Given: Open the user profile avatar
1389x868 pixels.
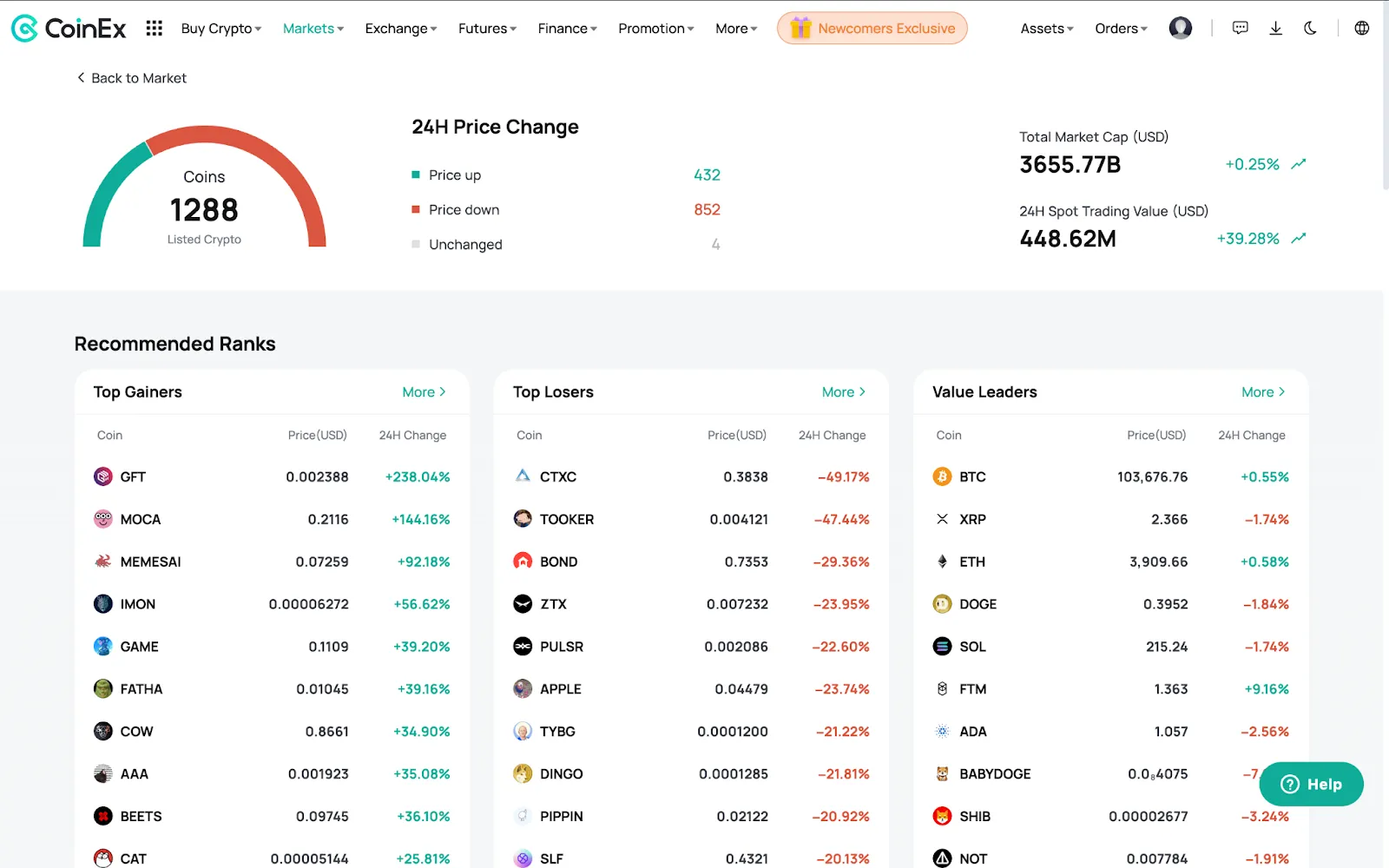Looking at the screenshot, I should [1181, 29].
